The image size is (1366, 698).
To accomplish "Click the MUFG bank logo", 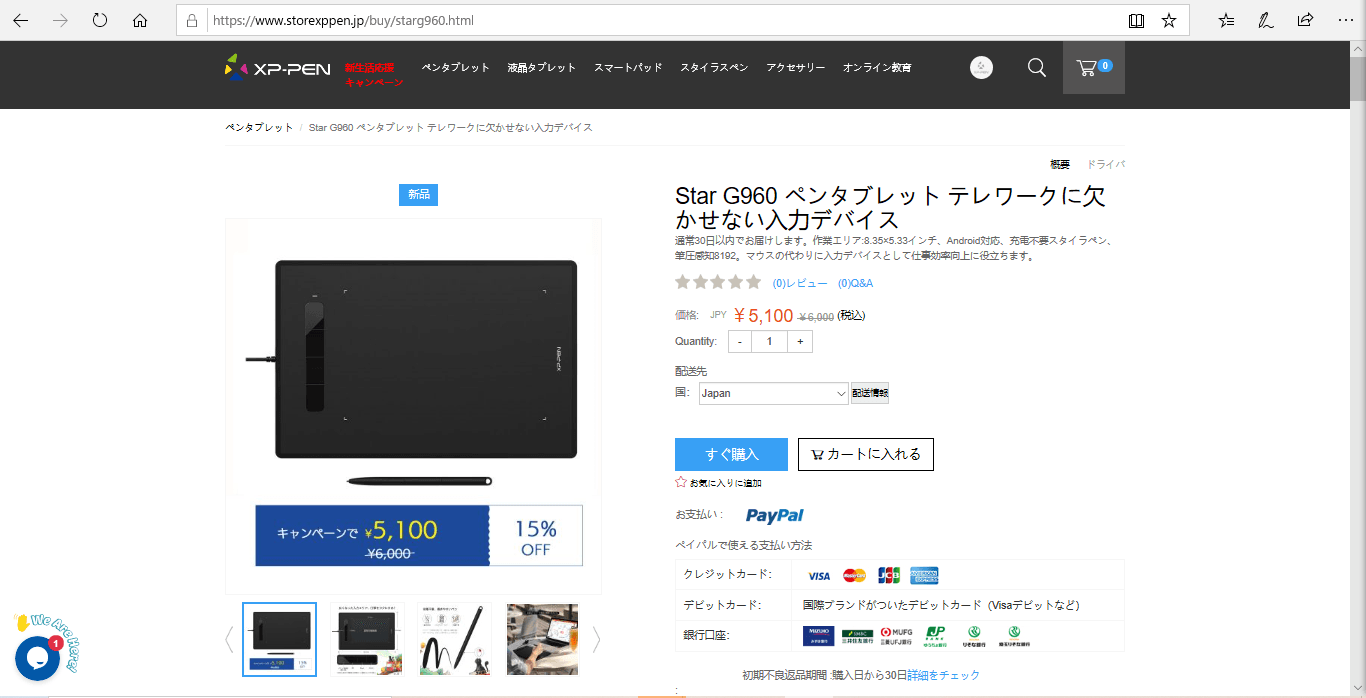I will pyautogui.click(x=895, y=636).
